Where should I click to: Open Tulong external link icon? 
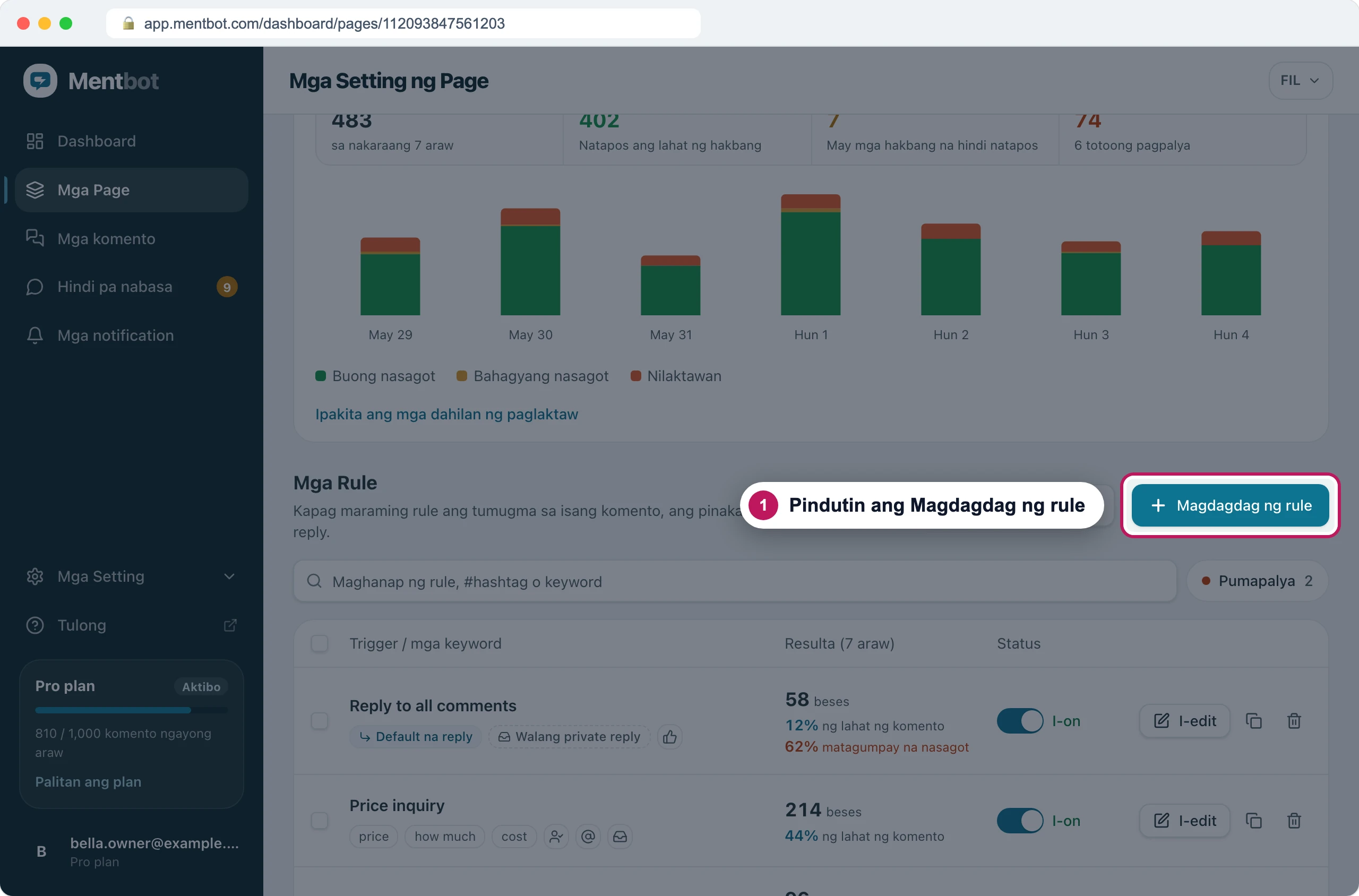[230, 625]
